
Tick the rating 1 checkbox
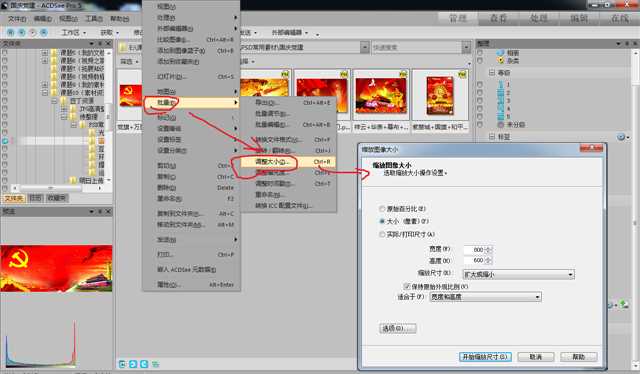point(480,85)
